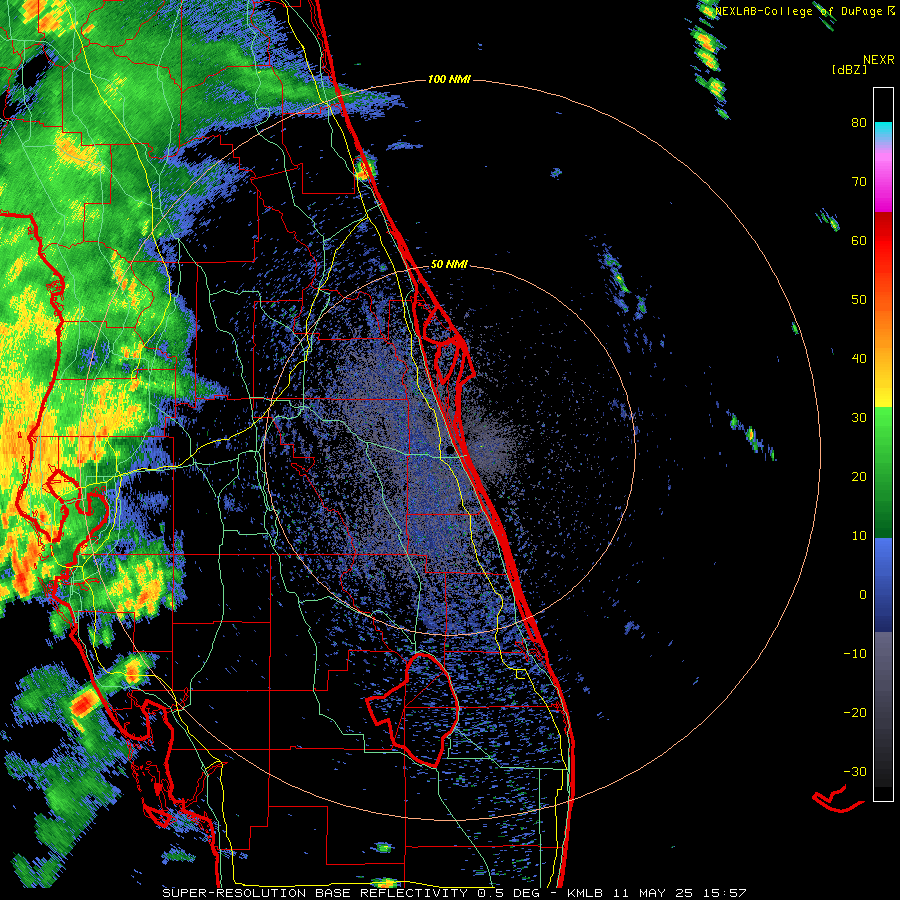The height and width of the screenshot is (900, 900).
Task: Click the 0 value on the dBZ scale
Action: (x=863, y=595)
